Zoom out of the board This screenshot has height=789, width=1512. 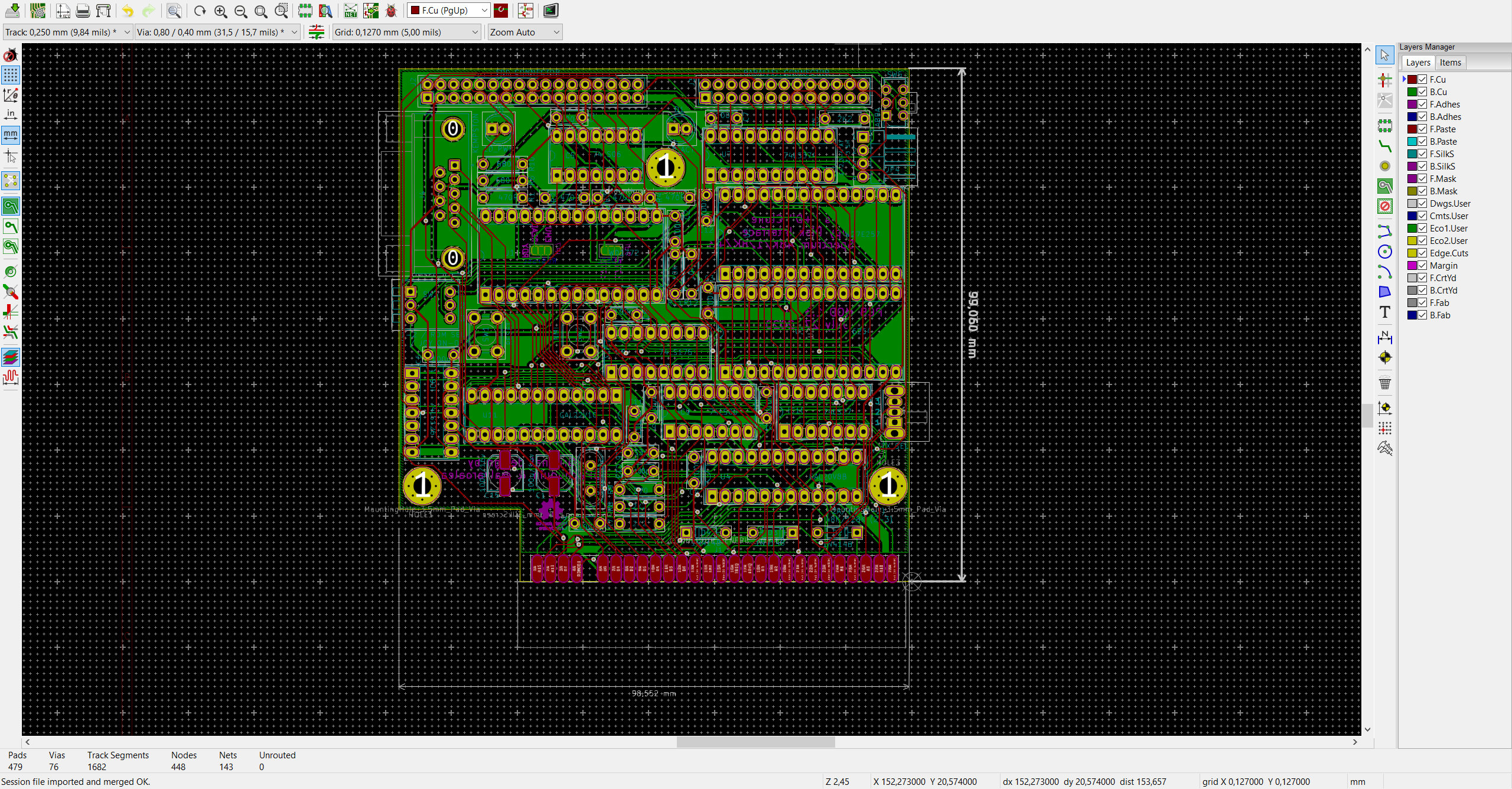click(240, 11)
